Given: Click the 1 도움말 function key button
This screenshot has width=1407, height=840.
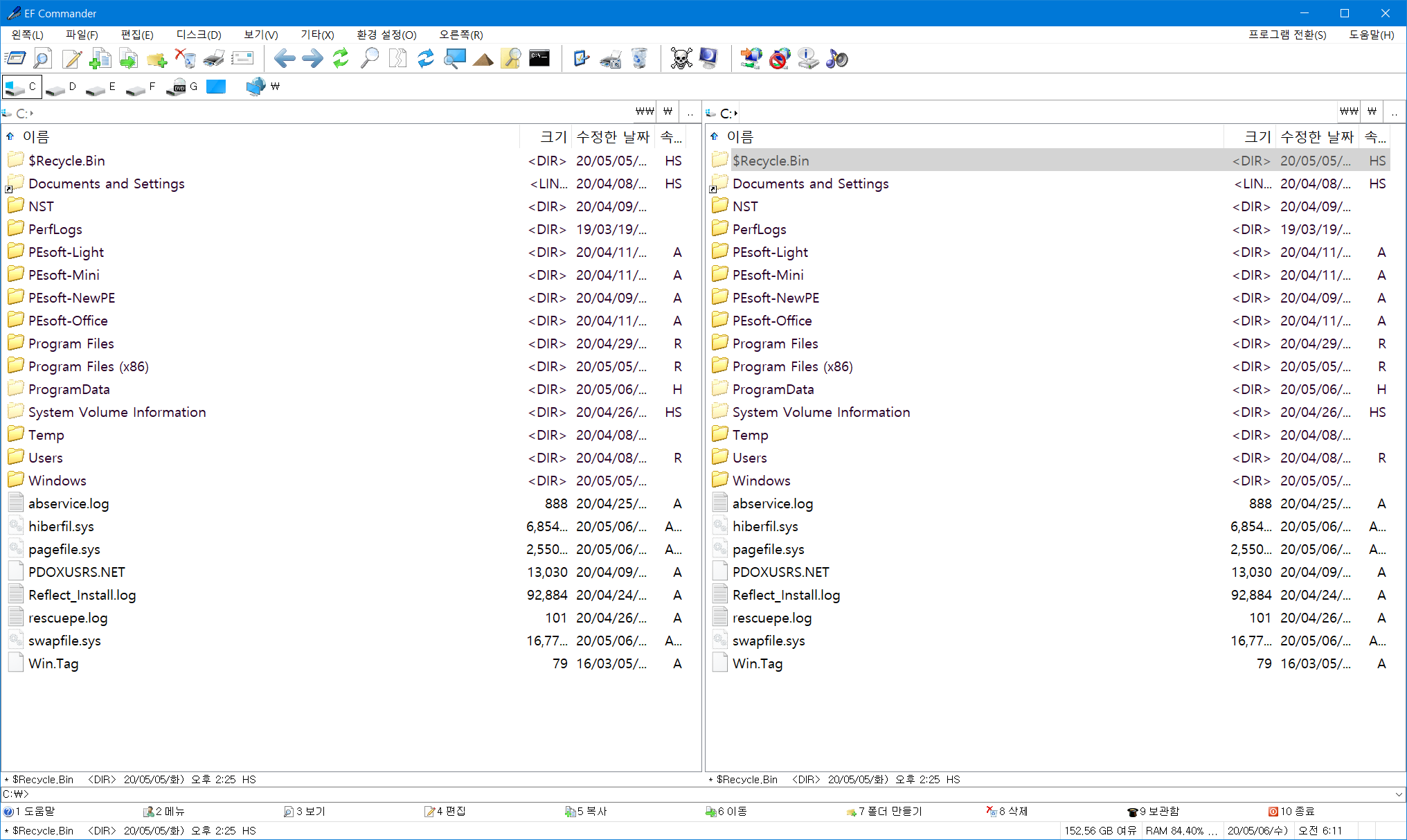Looking at the screenshot, I should 29,812.
